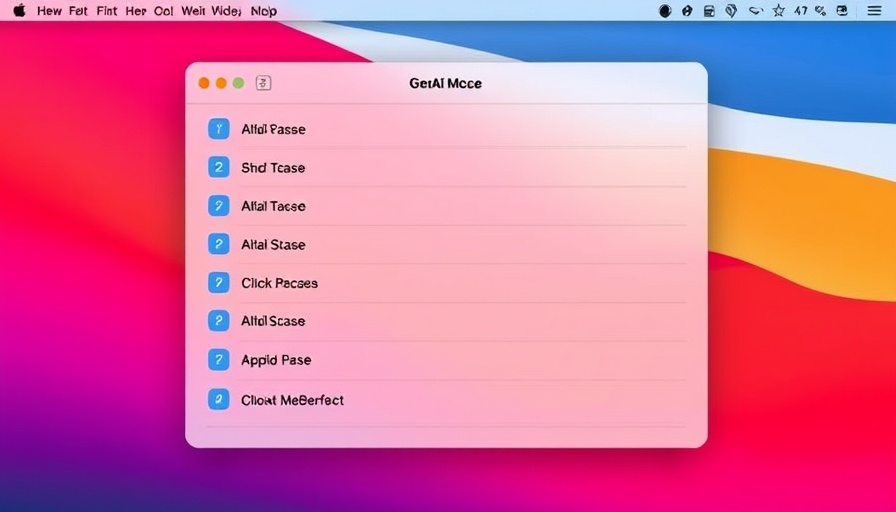Open the Hew menu

(49, 11)
